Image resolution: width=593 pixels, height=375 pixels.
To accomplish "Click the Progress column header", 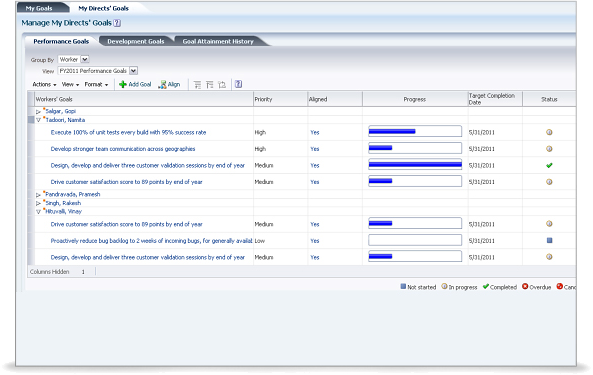I will pyautogui.click(x=415, y=99).
